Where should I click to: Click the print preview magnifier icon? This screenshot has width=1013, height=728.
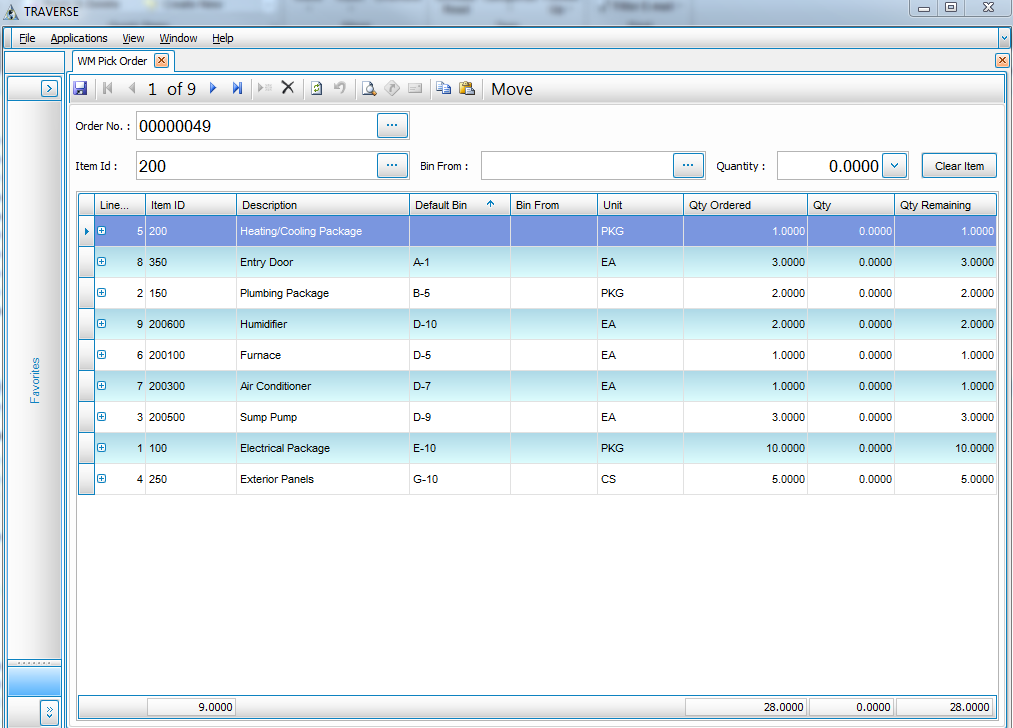369,88
